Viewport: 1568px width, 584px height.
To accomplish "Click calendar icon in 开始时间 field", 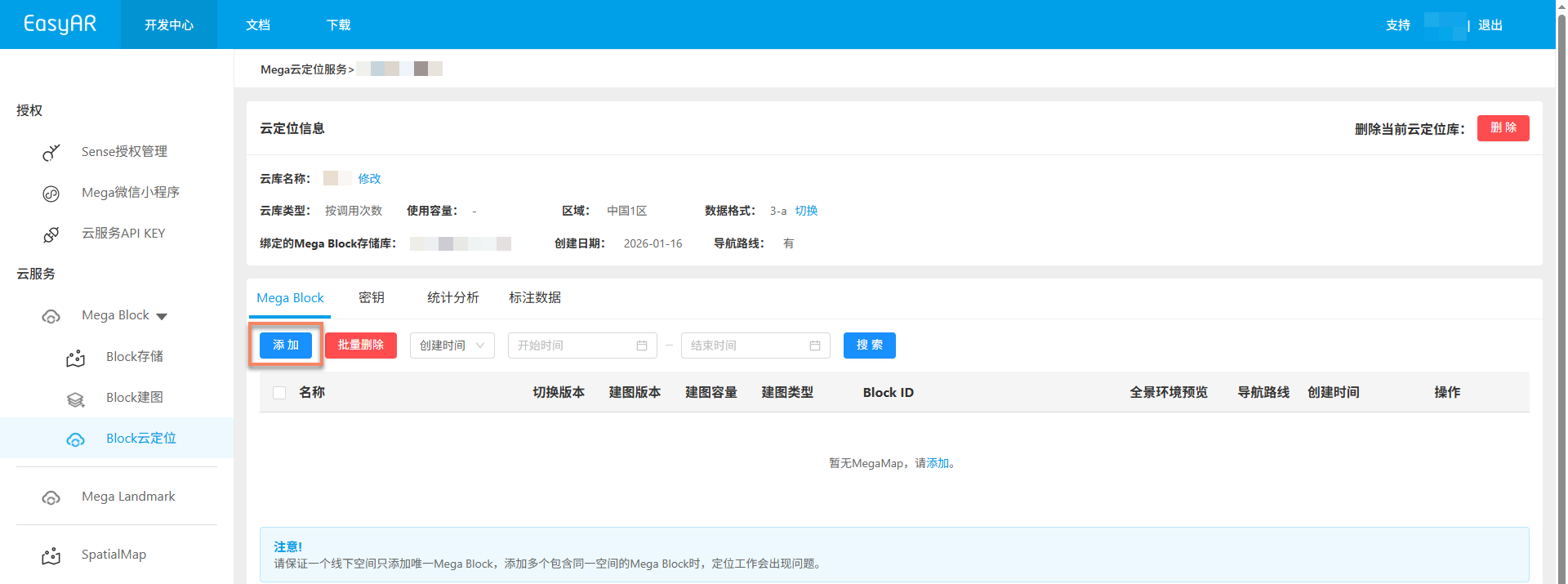I will tap(642, 345).
